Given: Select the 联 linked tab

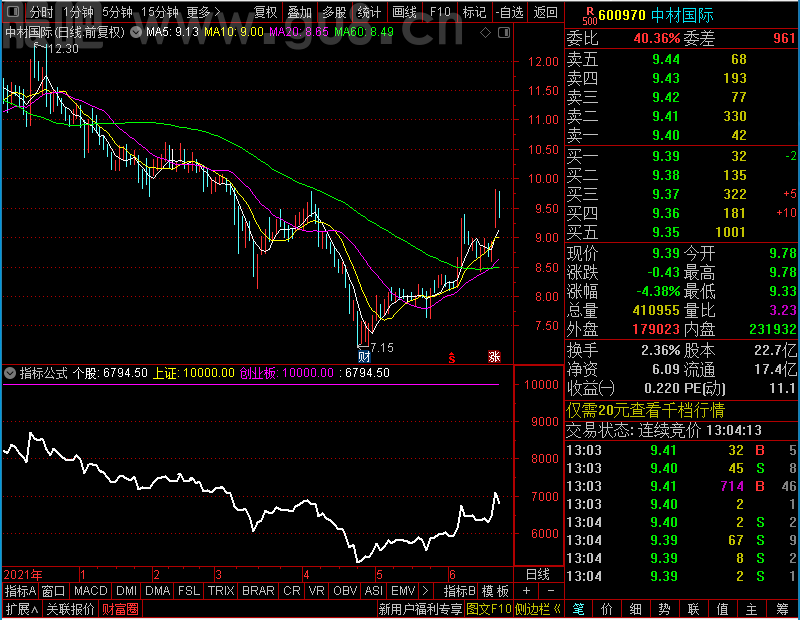Looking at the screenshot, I should pyautogui.click(x=693, y=609).
